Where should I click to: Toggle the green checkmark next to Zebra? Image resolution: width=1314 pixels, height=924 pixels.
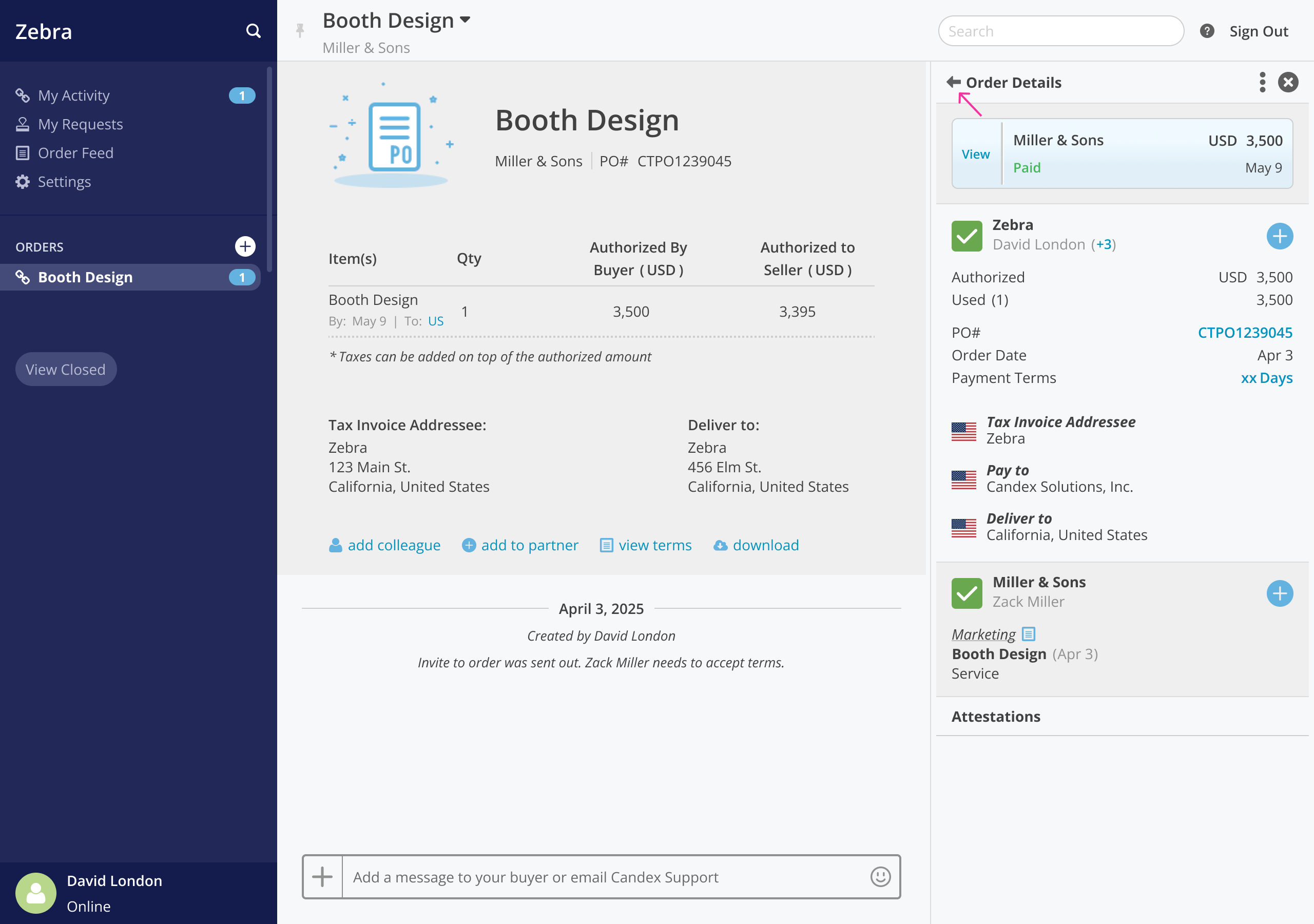[x=967, y=236]
